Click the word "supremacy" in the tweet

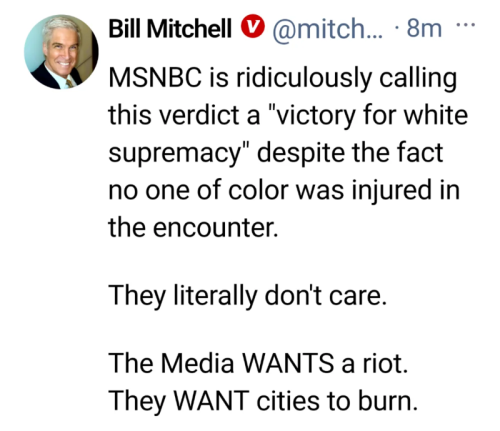(x=175, y=154)
